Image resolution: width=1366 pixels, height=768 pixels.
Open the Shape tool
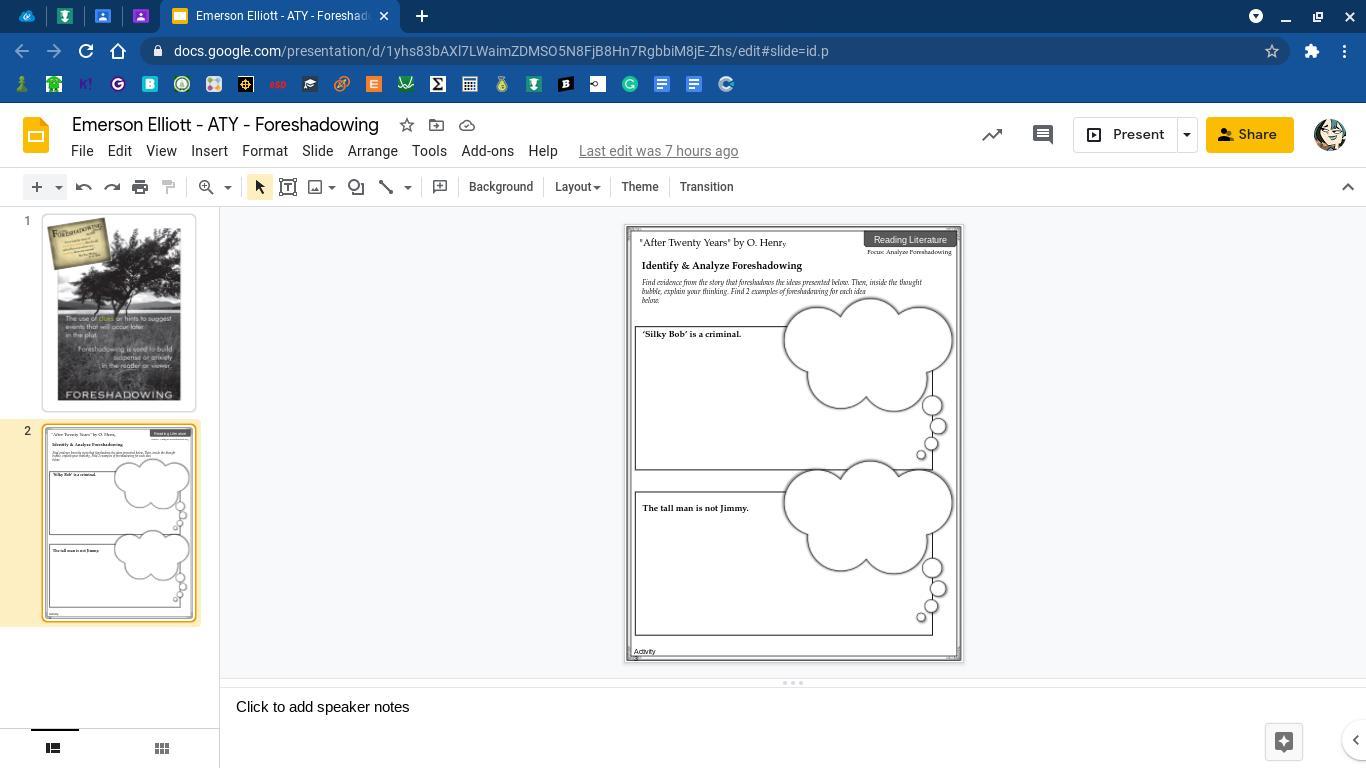tap(356, 187)
